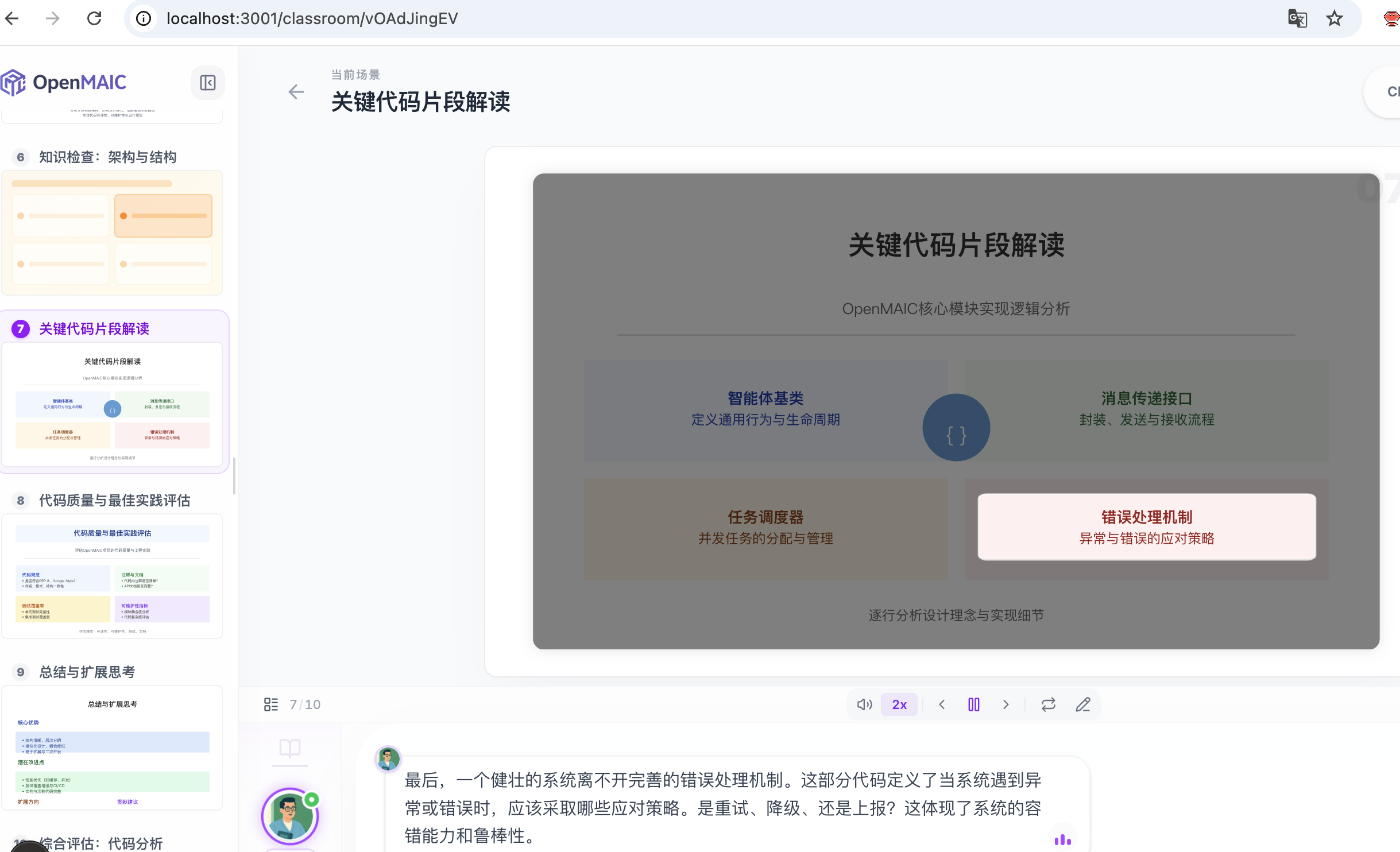
Task: Select the annotation pencil tool
Action: (x=1083, y=704)
